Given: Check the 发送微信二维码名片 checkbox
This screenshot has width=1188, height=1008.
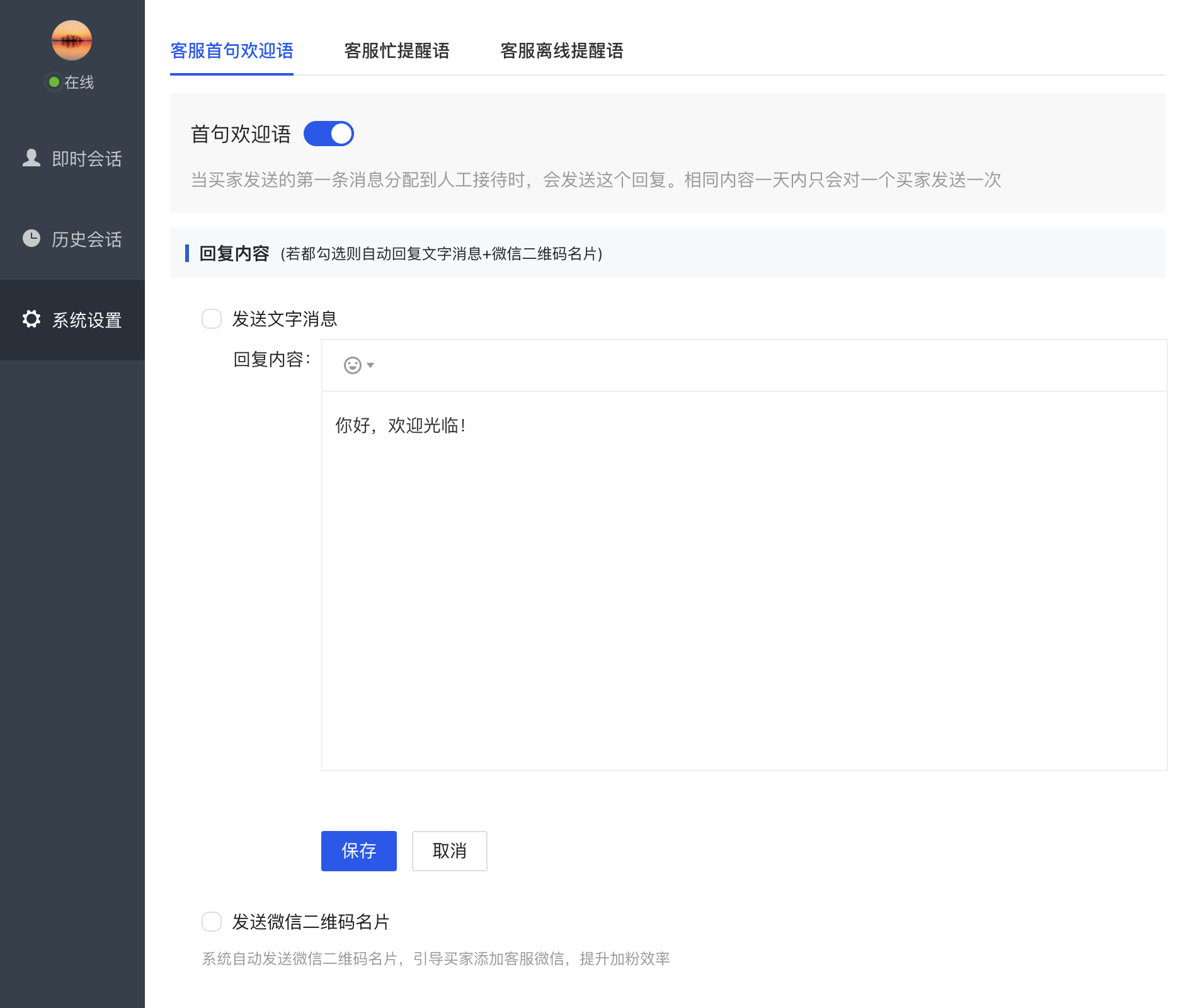Looking at the screenshot, I should [212, 922].
